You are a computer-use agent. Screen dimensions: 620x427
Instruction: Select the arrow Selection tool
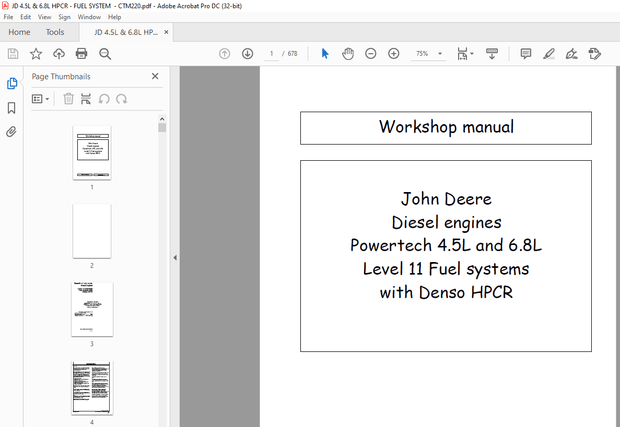(325, 53)
